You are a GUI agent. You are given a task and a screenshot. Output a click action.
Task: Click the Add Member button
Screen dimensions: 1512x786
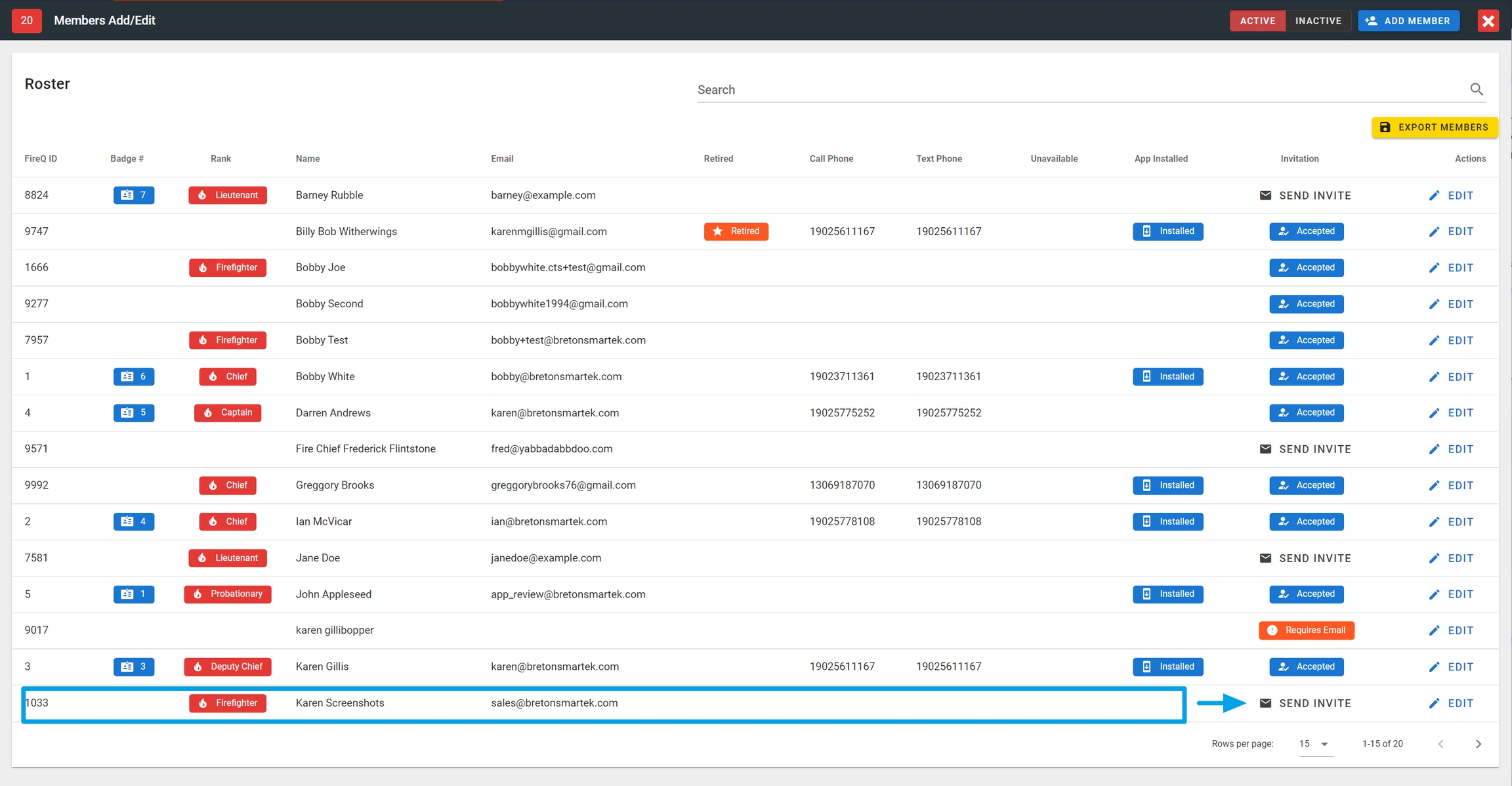coord(1408,20)
